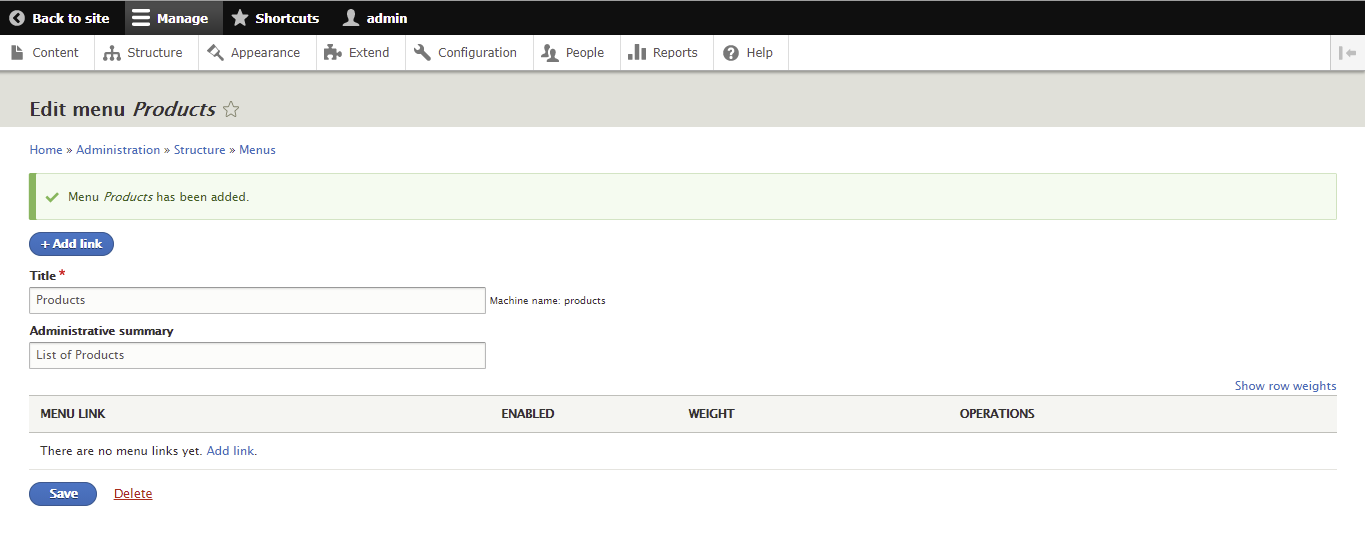Click Back to site
This screenshot has width=1365, height=536.
coord(60,18)
